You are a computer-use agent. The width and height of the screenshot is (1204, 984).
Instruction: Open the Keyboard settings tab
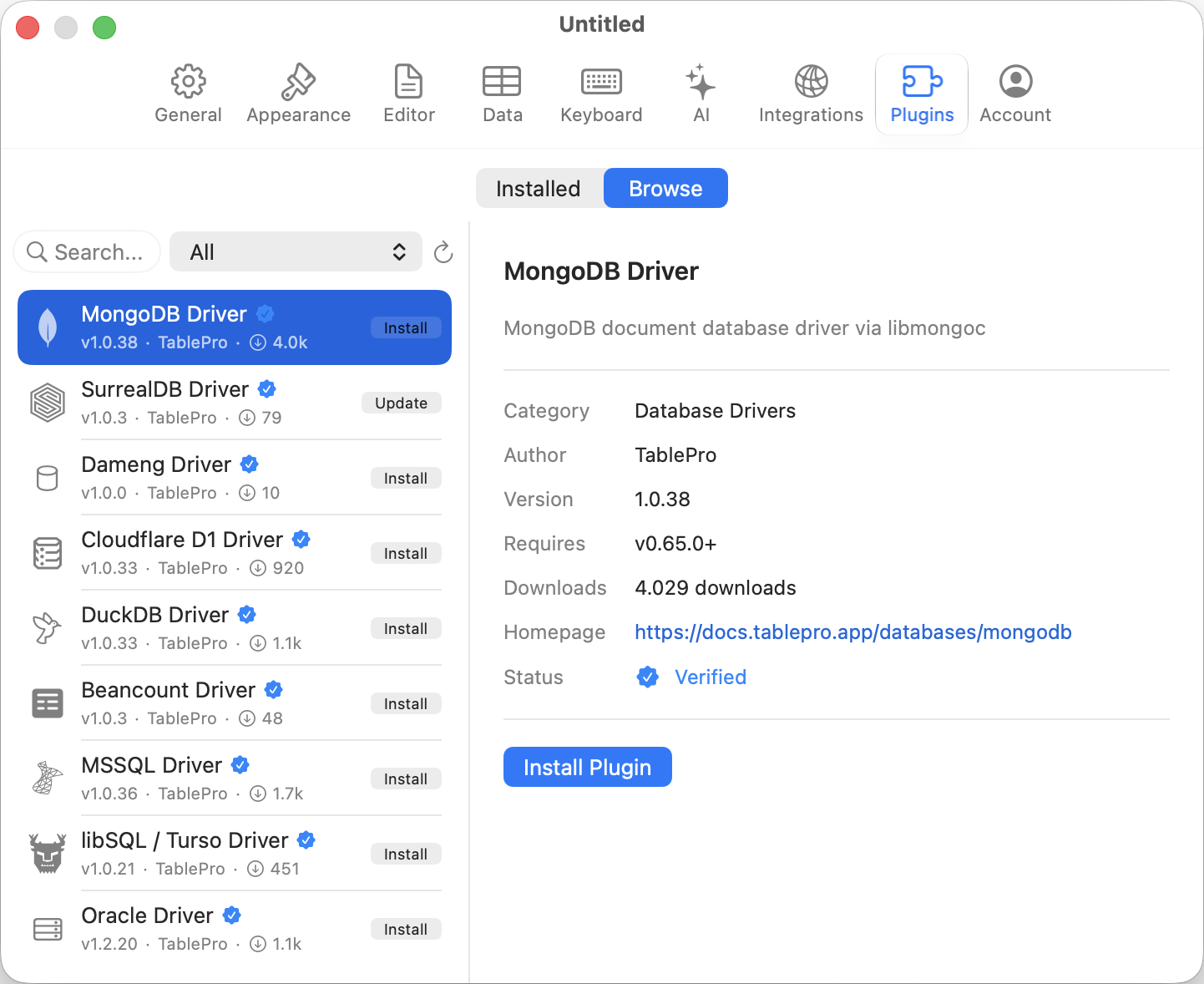pos(601,94)
